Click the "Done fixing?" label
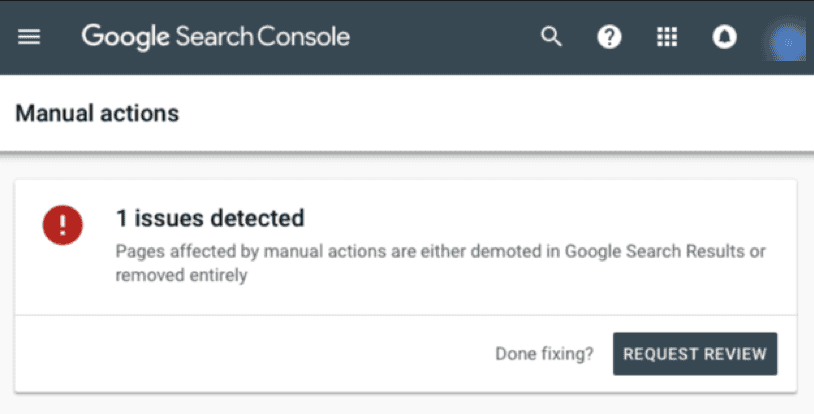Screen dimensions: 814x414 (x=544, y=354)
